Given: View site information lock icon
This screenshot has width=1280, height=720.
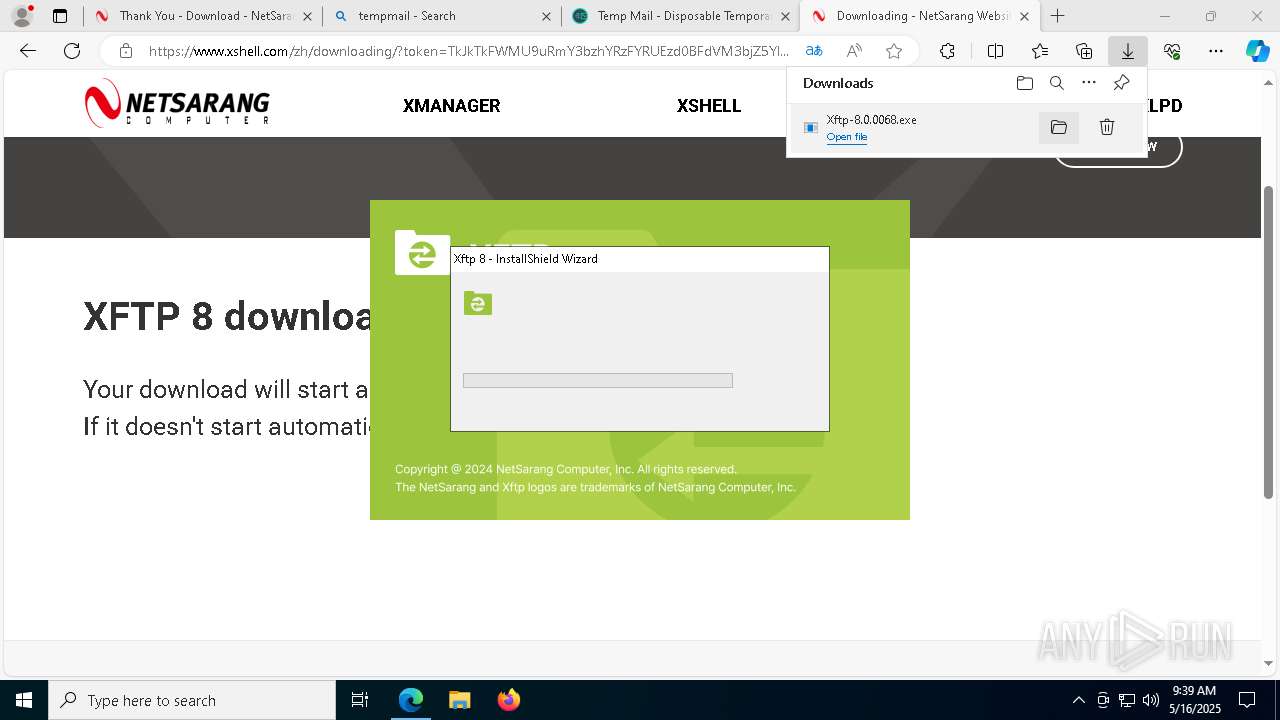Looking at the screenshot, I should [x=126, y=51].
